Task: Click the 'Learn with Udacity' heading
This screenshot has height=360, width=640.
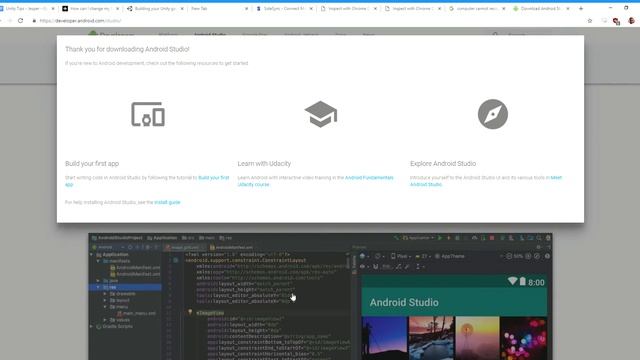Action: [x=264, y=163]
